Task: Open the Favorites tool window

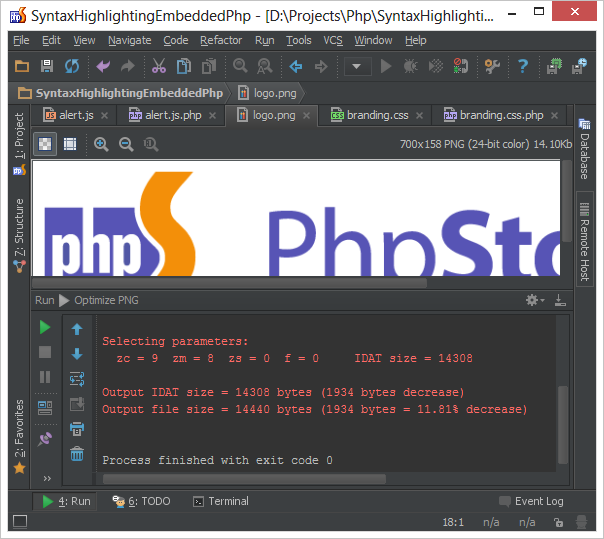Action: 19,435
